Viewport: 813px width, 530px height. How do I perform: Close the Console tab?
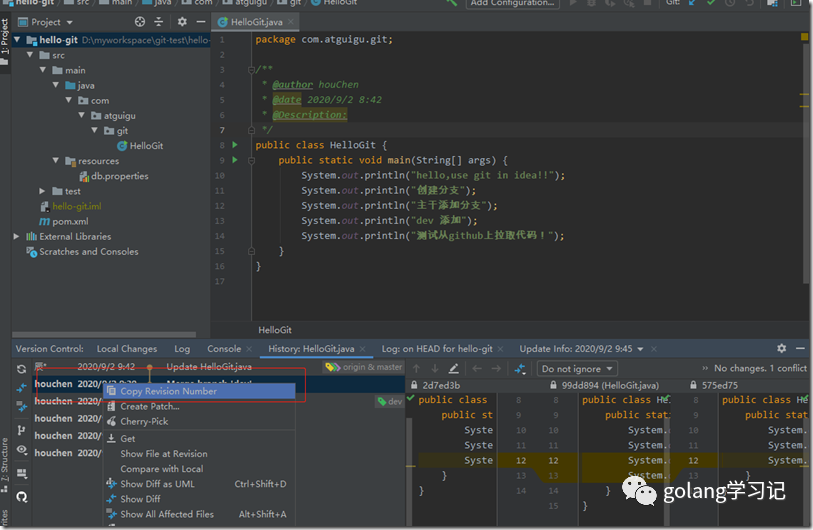point(249,349)
